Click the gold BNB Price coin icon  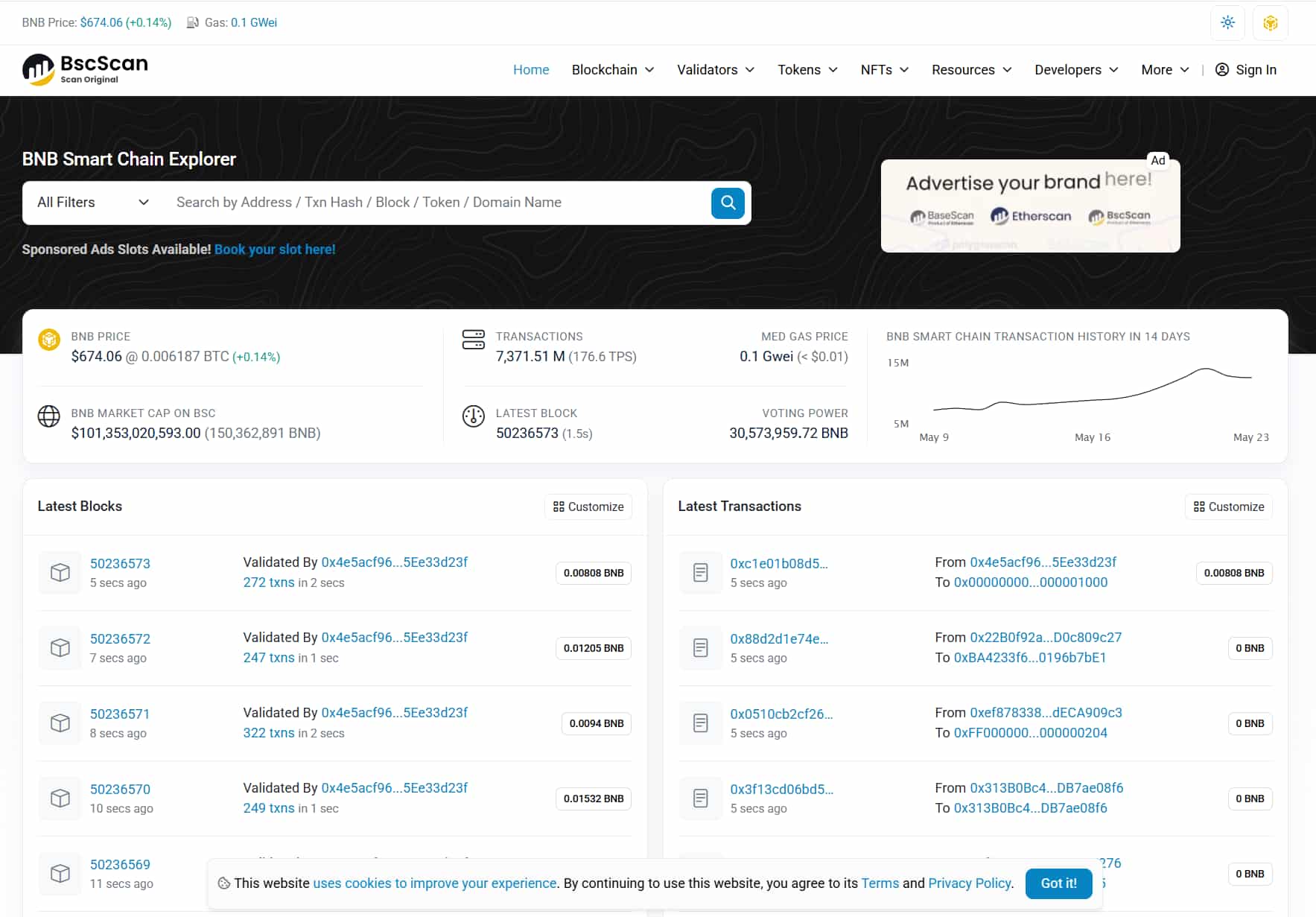49,340
